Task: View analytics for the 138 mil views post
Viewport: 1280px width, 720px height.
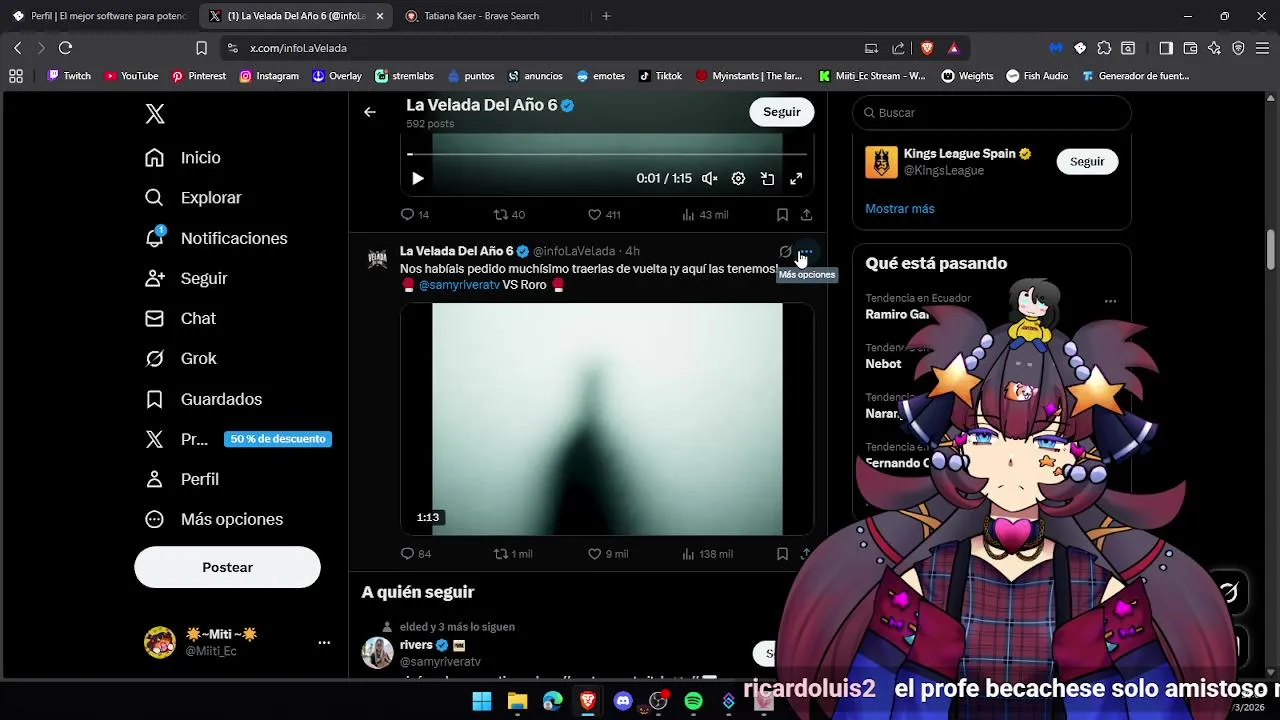Action: [707, 554]
